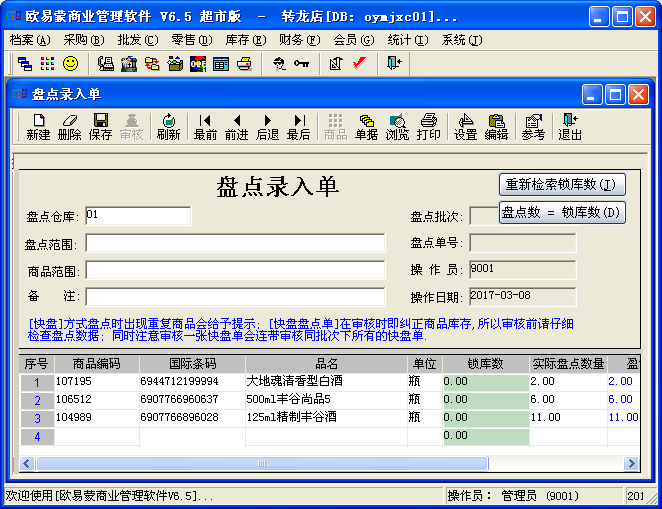Click the colored dots grid icon in main toolbar

(x=47, y=64)
